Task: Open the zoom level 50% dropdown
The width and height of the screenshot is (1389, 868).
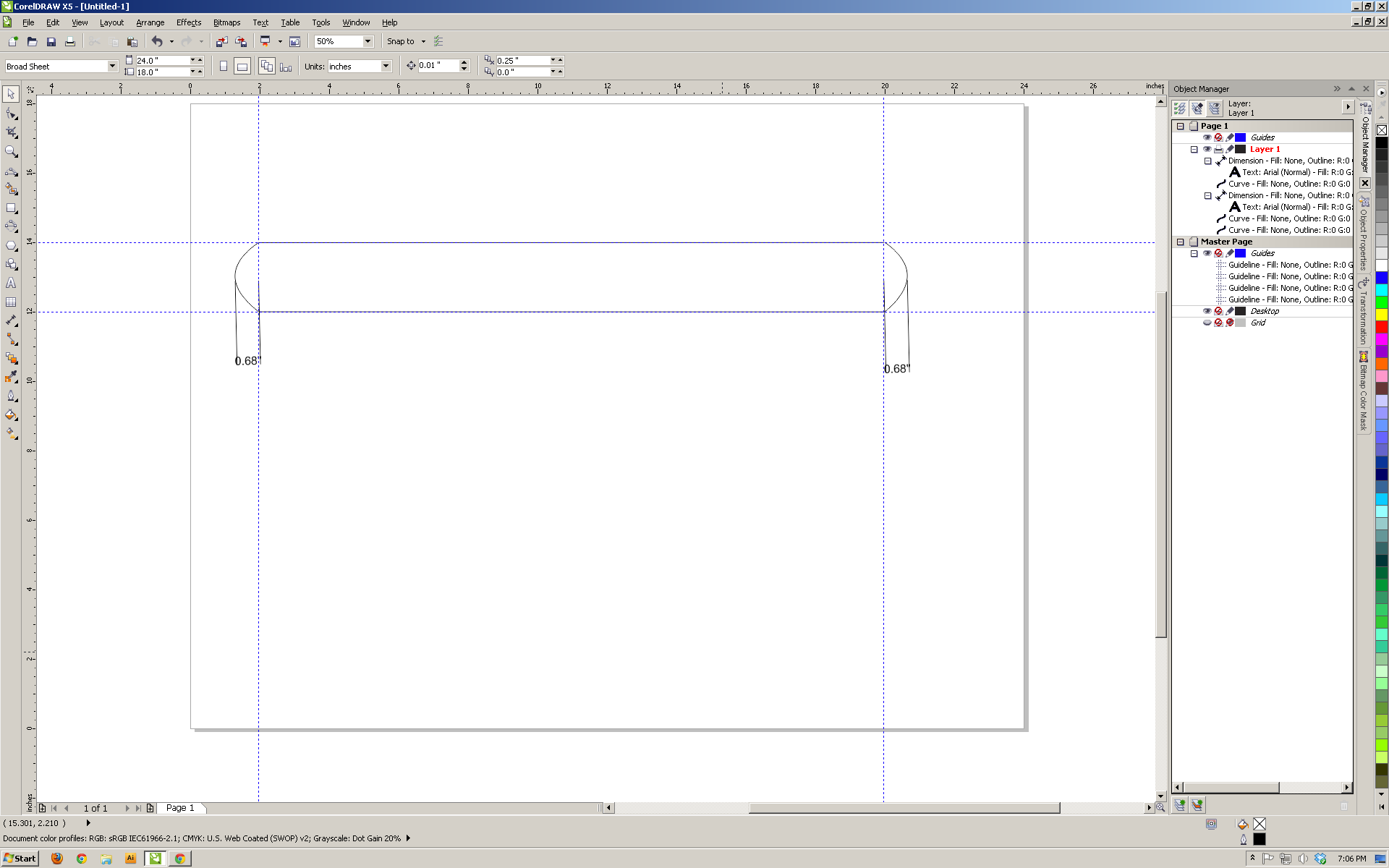Action: 368,41
